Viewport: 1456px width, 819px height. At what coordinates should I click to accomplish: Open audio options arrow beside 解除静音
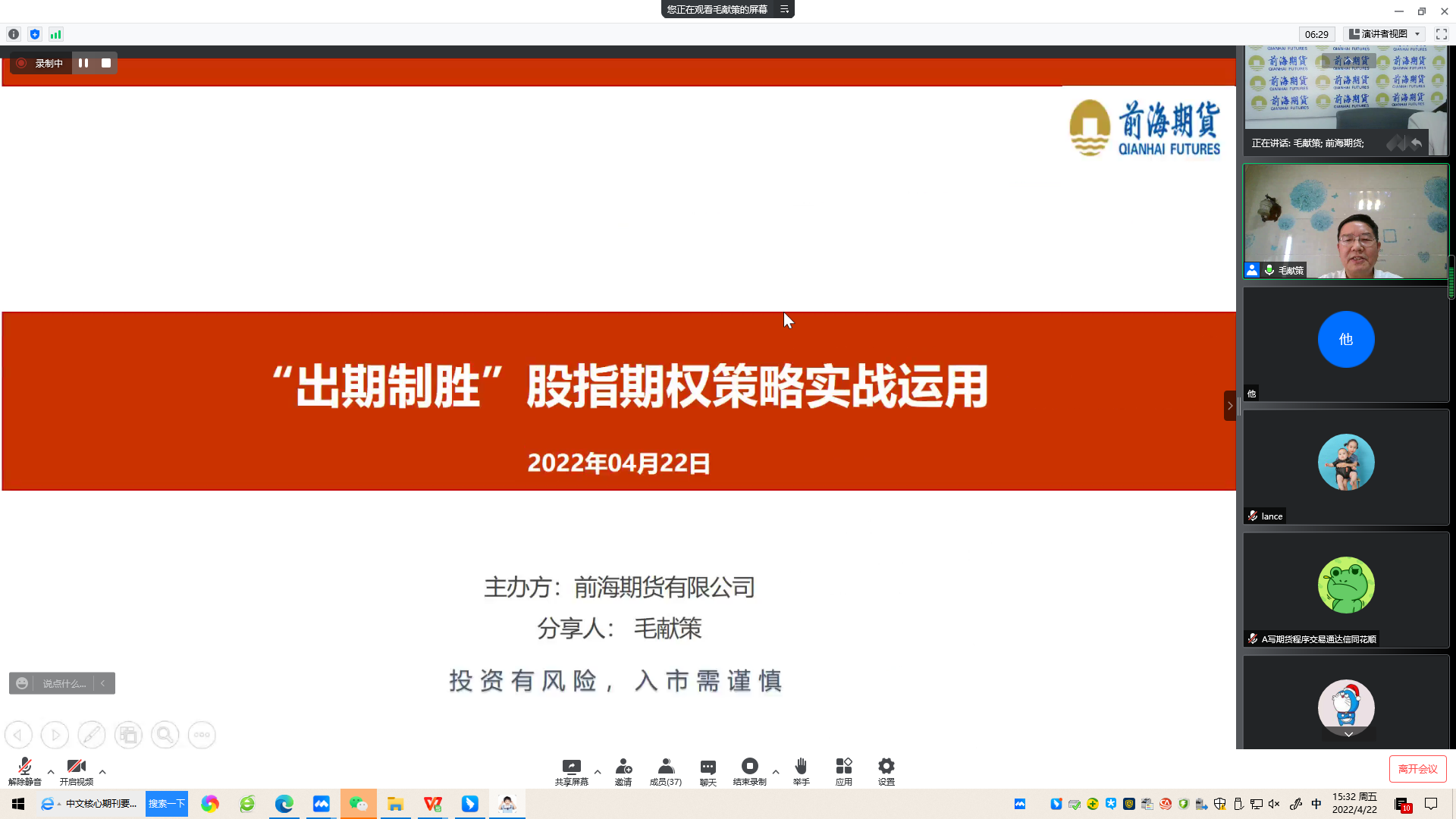(x=51, y=772)
